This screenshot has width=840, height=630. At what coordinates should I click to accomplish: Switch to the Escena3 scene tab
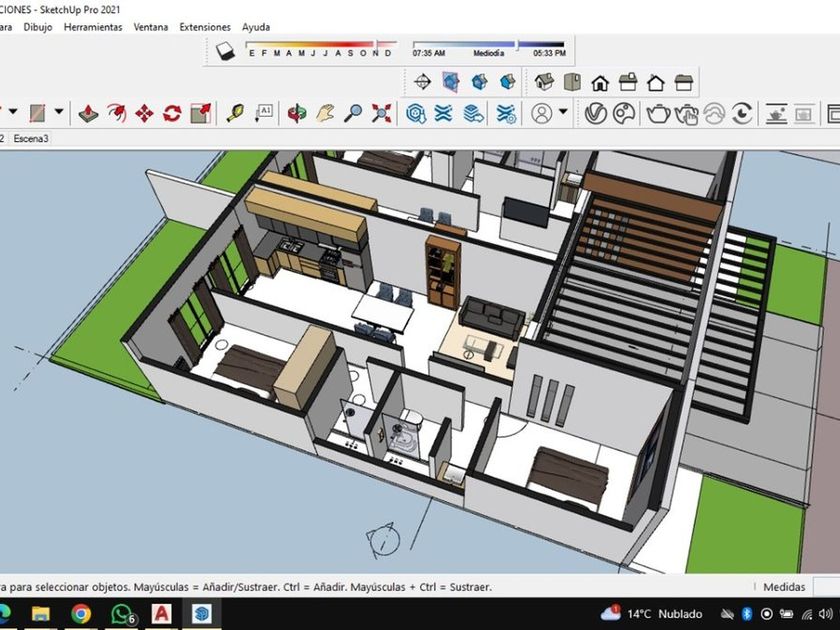[31, 138]
